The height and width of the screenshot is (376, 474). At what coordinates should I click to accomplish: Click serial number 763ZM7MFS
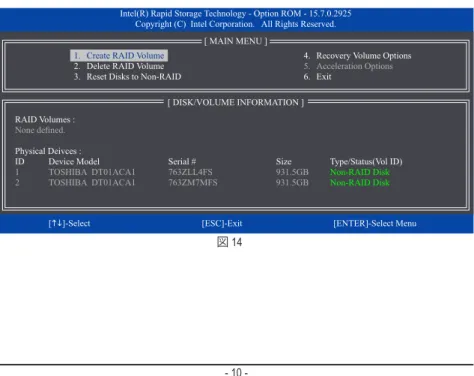point(193,183)
